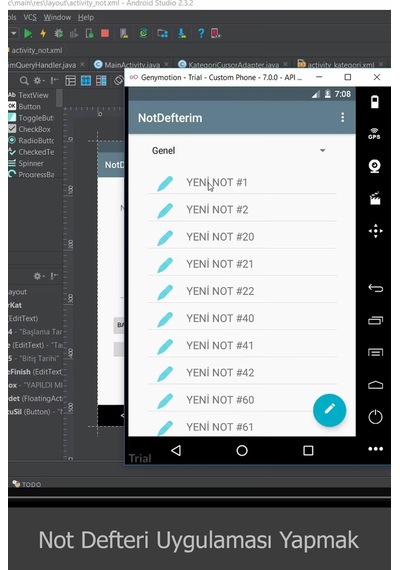This screenshot has width=400, height=570.
Task: Open Genymotion screen capture clapperboard icon
Action: pos(375,198)
